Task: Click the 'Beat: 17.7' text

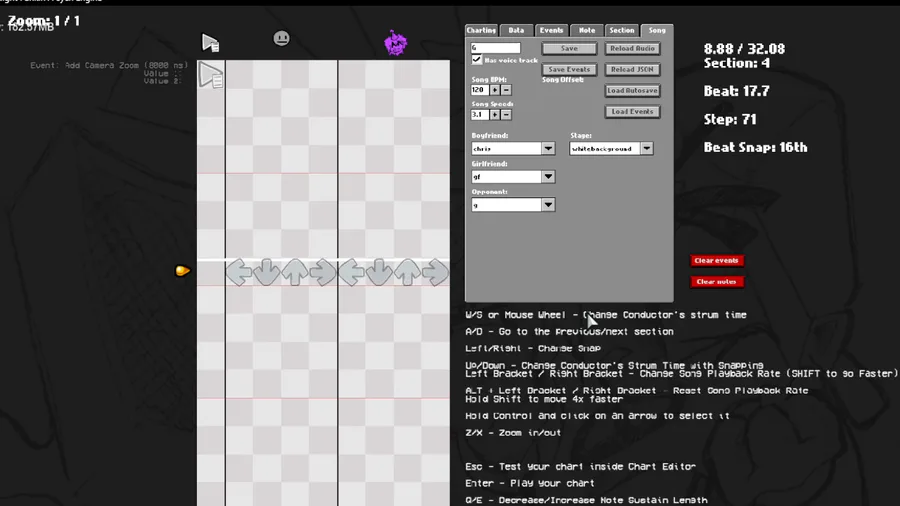Action: point(736,91)
